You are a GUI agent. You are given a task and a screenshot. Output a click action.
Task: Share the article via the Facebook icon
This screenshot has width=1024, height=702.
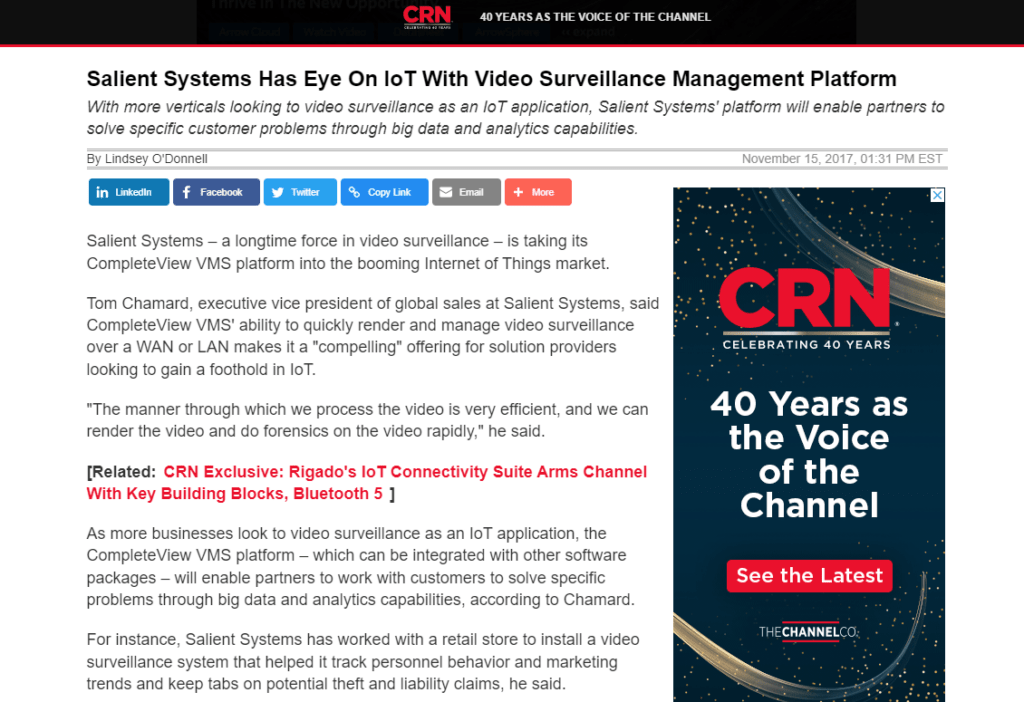188,192
